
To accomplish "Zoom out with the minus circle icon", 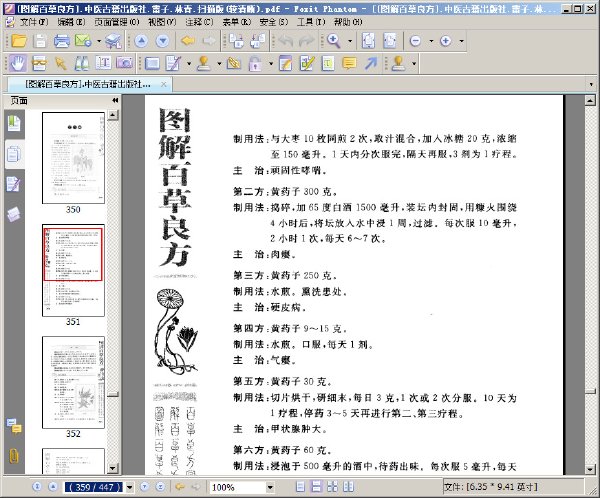I will point(416,41).
